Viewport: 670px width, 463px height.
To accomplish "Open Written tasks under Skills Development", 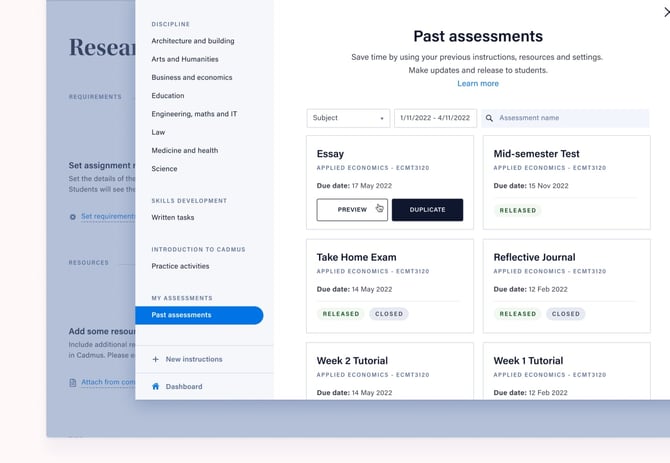I will [x=173, y=218].
